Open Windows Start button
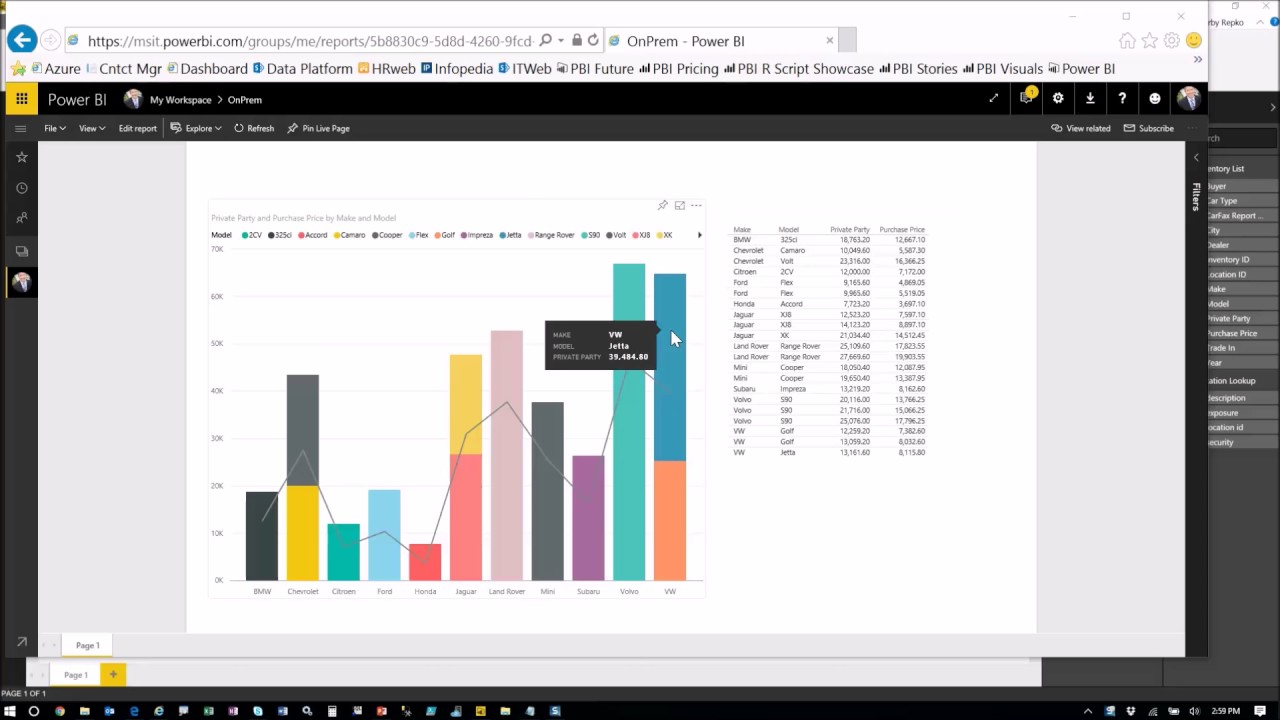Screen dimensions: 1280x720 point(10,711)
